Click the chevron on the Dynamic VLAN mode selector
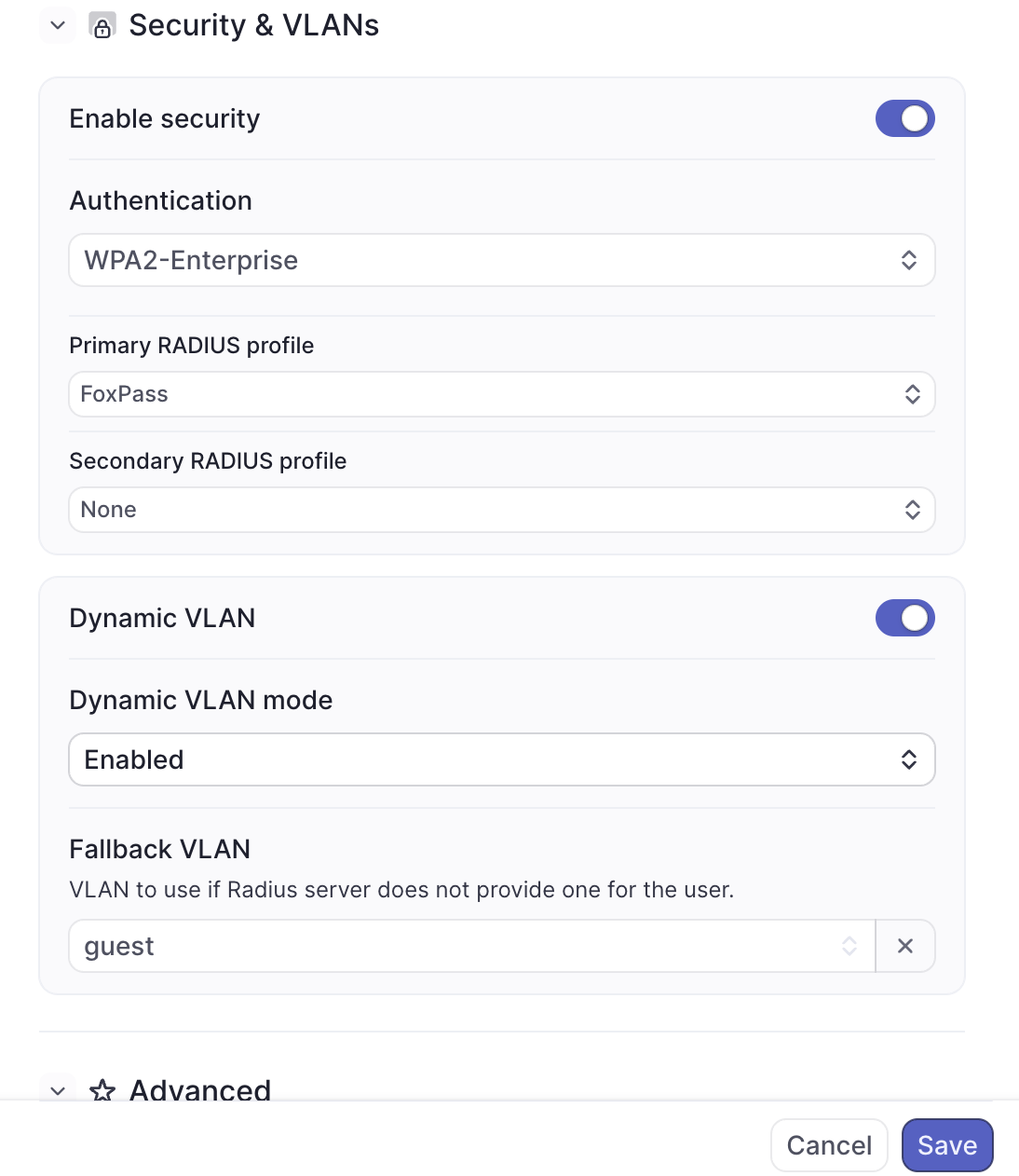This screenshot has height=1176, width=1019. click(909, 759)
